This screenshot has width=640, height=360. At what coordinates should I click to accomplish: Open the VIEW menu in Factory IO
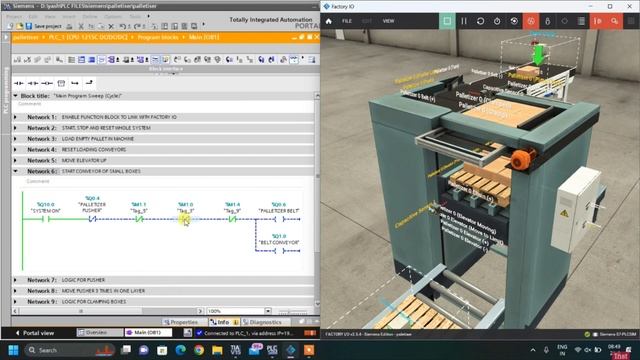(388, 21)
